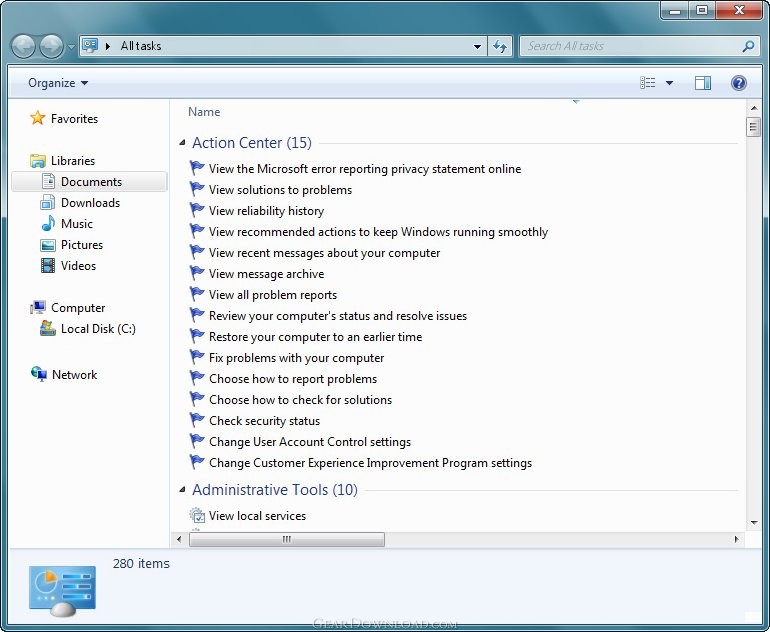770x632 pixels.
Task: Click the Local Disk (C:) drive icon
Action: [48, 328]
